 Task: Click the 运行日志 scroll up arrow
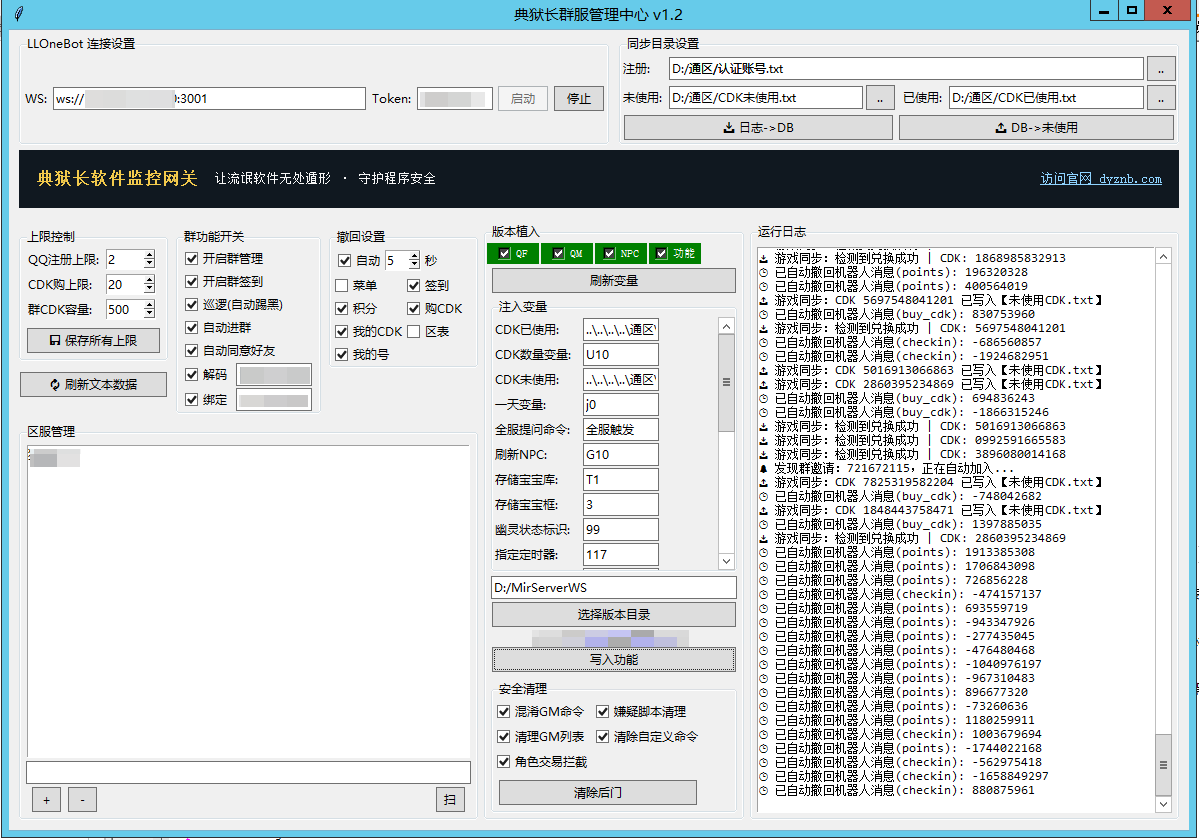coord(1163,256)
